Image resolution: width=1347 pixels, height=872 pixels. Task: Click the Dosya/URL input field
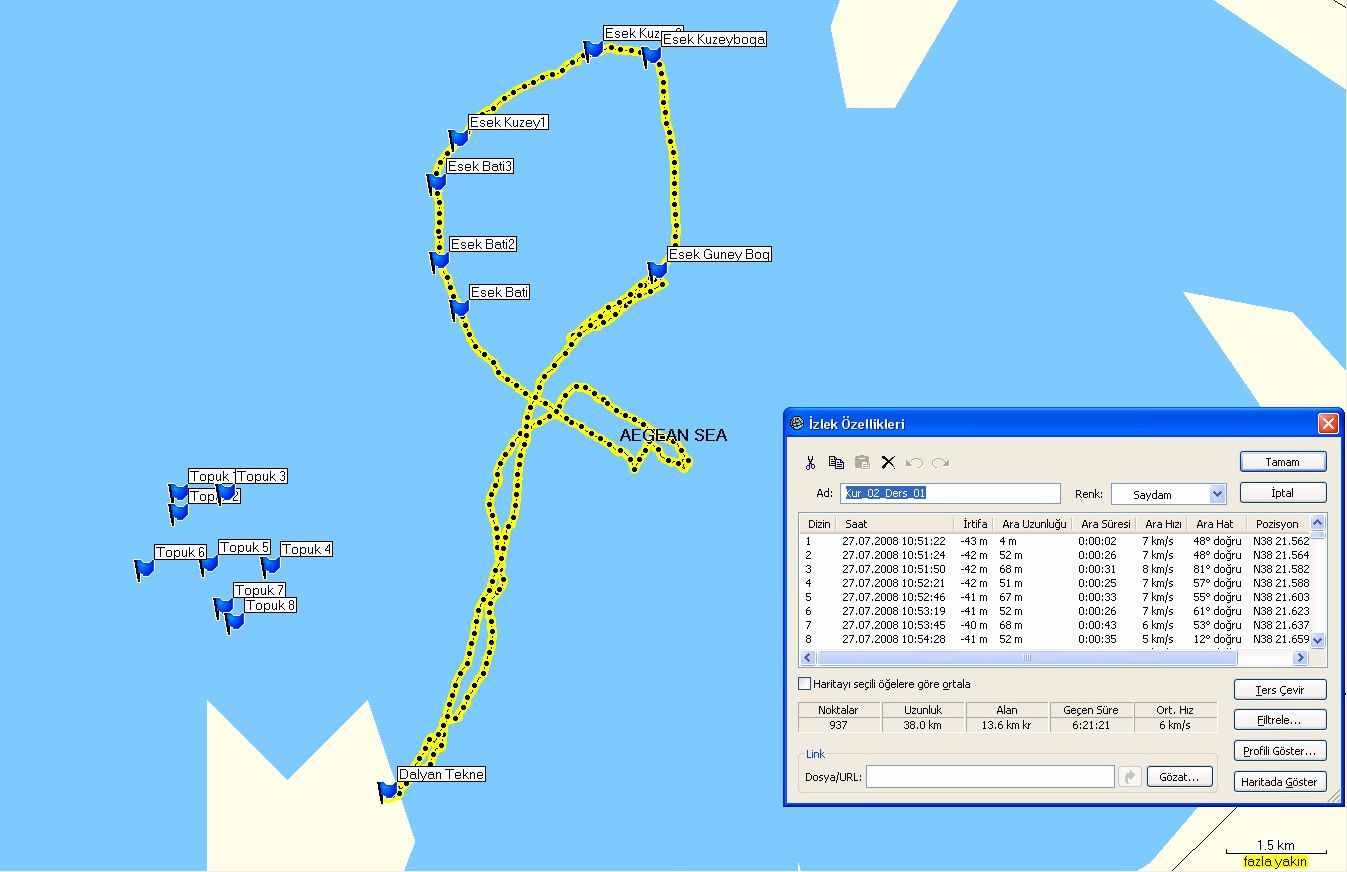click(990, 777)
